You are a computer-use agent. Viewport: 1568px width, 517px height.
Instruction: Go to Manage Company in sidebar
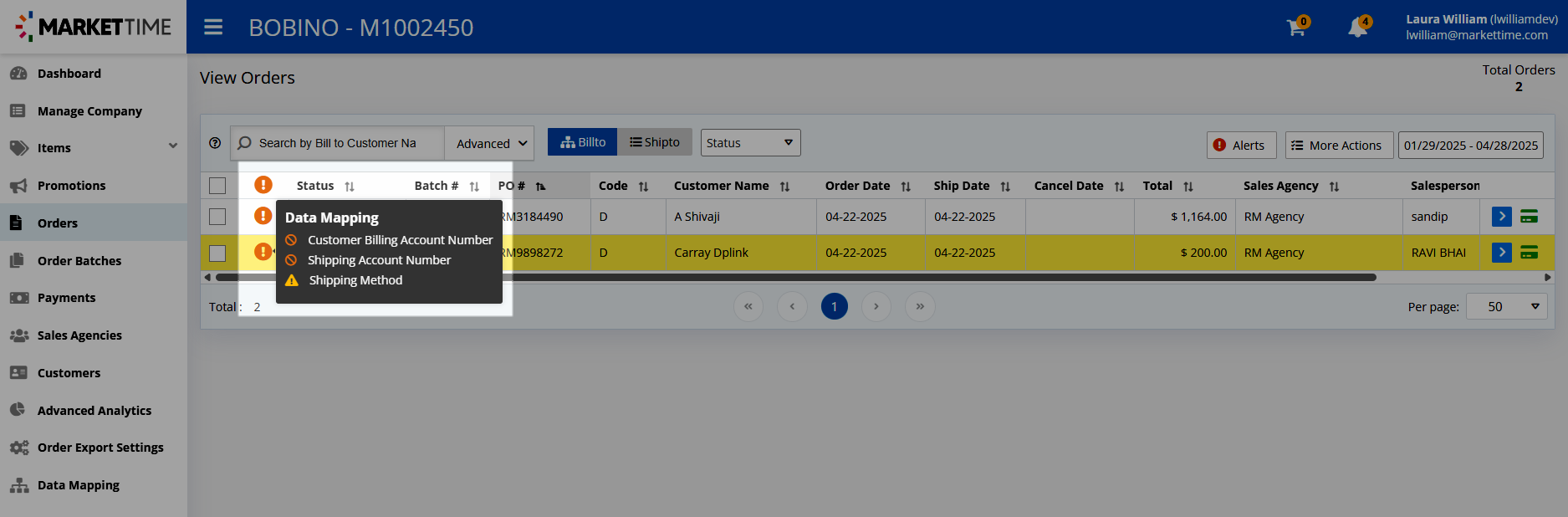tap(89, 110)
